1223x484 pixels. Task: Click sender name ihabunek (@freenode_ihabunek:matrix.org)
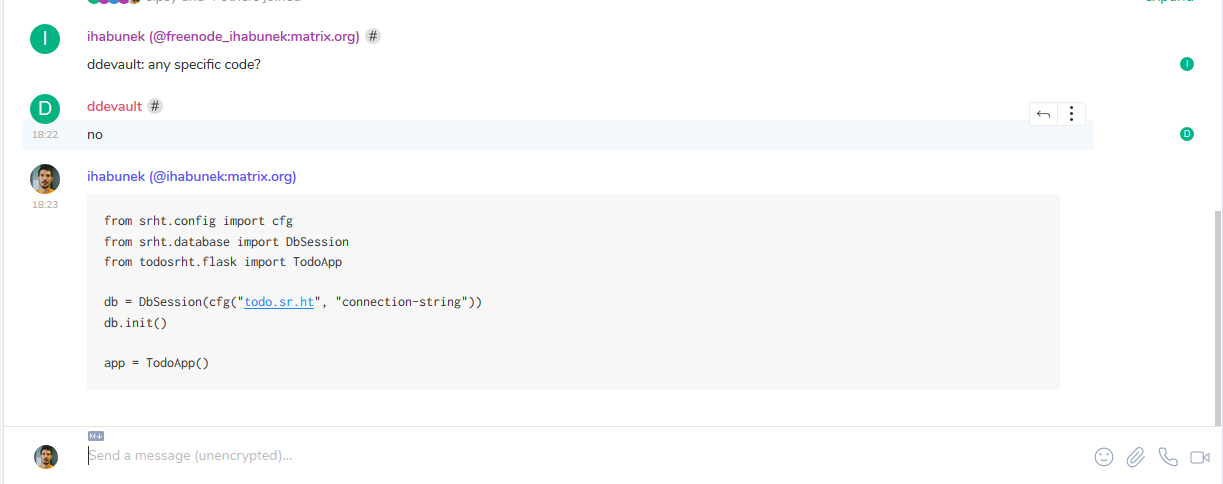pyautogui.click(x=223, y=36)
